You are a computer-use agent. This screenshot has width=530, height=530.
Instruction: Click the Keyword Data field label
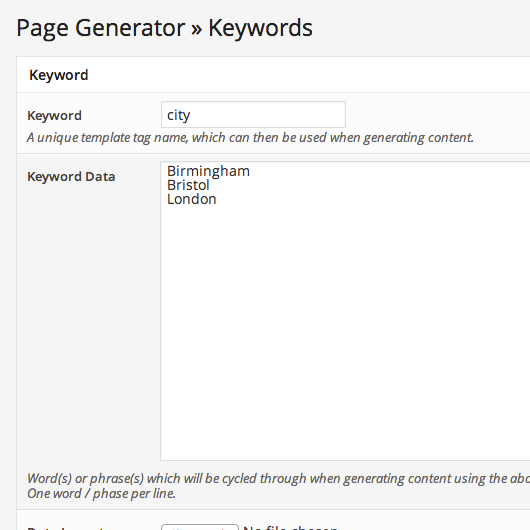point(71,177)
